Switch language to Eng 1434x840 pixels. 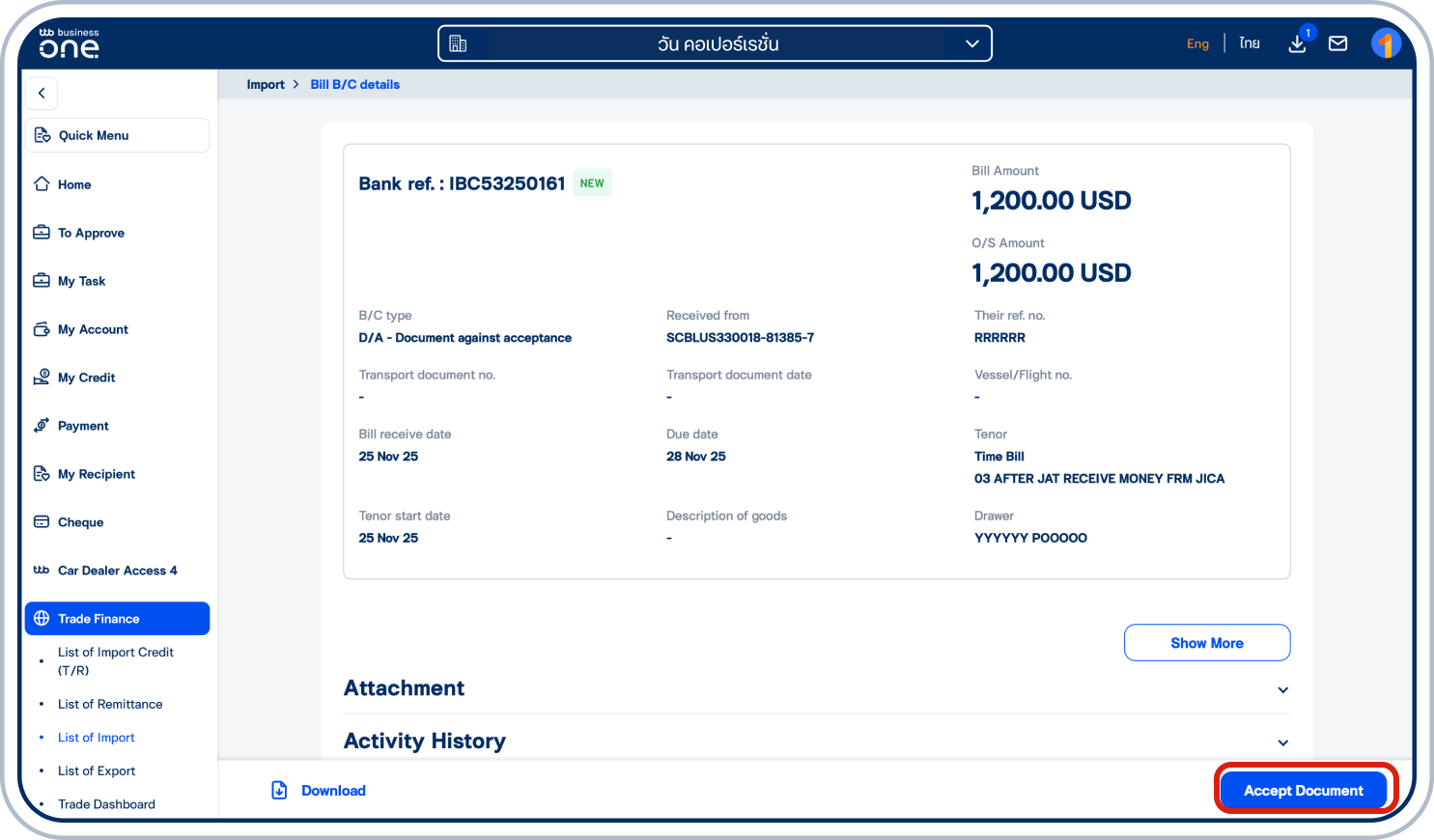pyautogui.click(x=1197, y=43)
